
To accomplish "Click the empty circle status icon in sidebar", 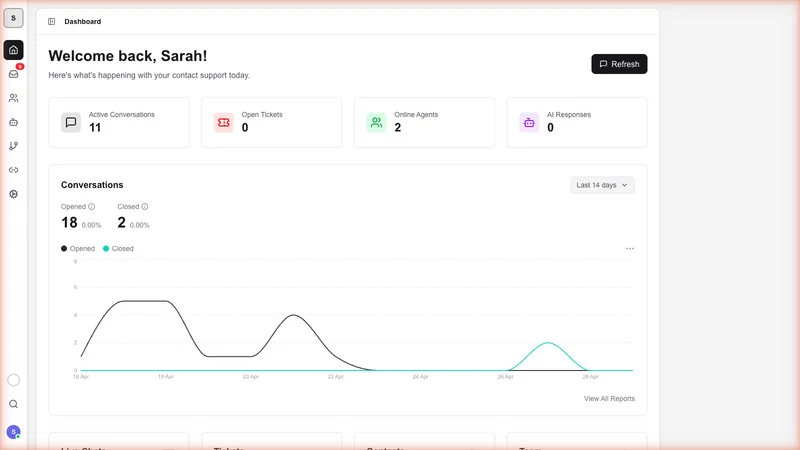I will [13, 380].
